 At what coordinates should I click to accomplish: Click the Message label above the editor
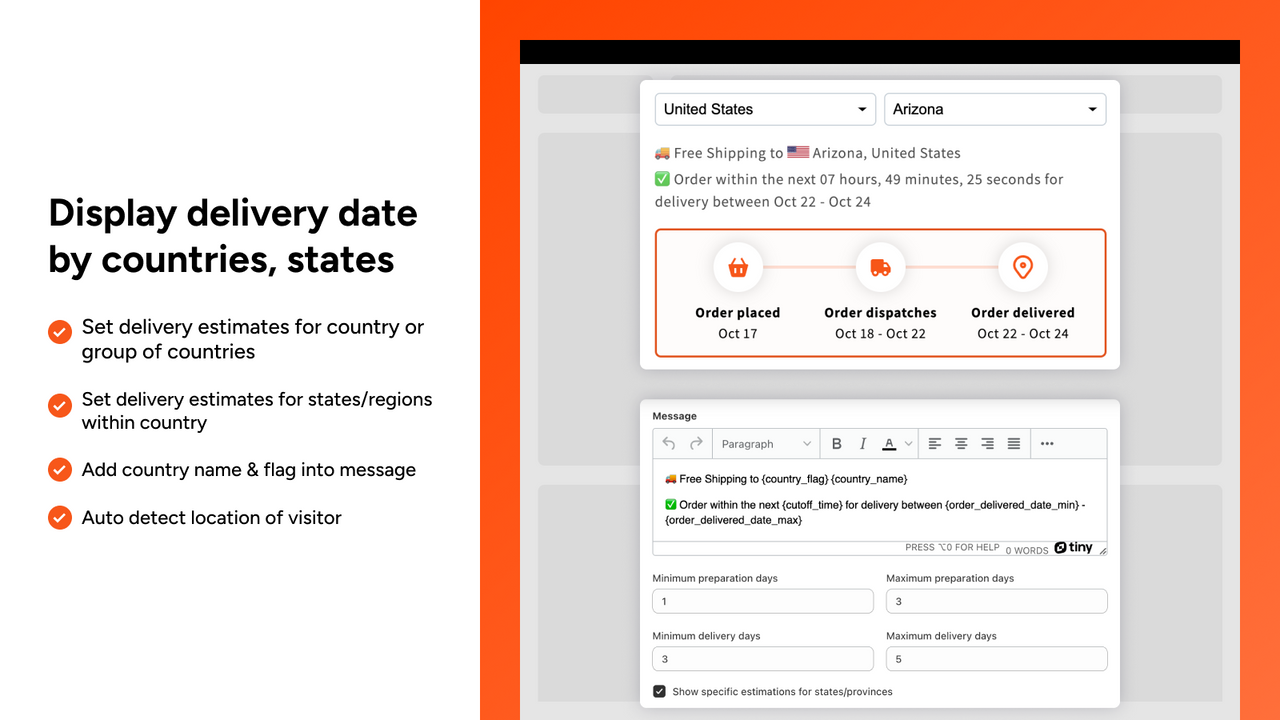click(675, 416)
